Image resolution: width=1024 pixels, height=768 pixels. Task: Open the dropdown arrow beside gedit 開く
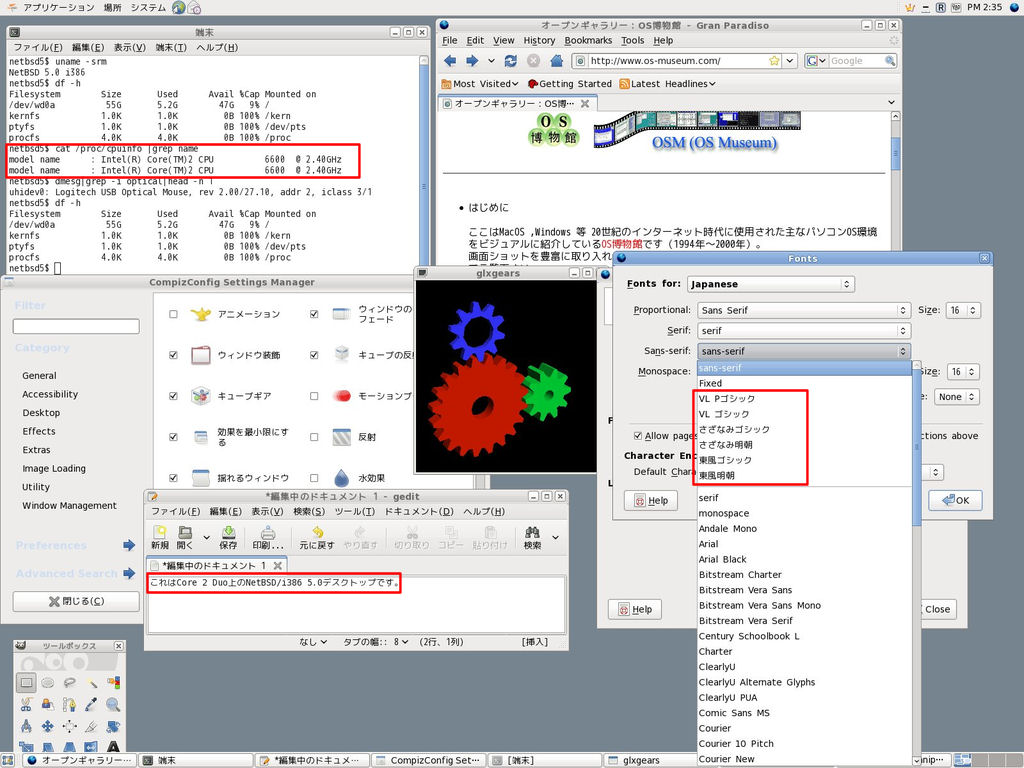point(206,537)
